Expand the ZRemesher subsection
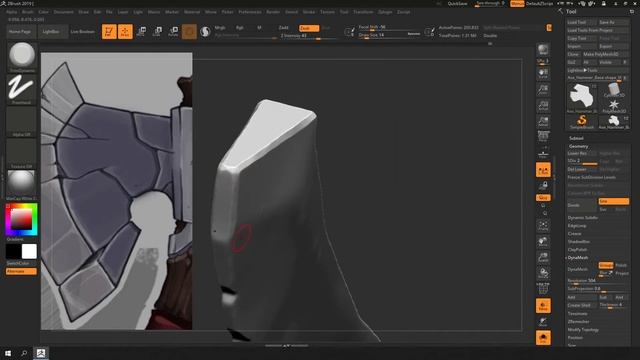Viewport: 640px width, 360px height. [x=578, y=322]
